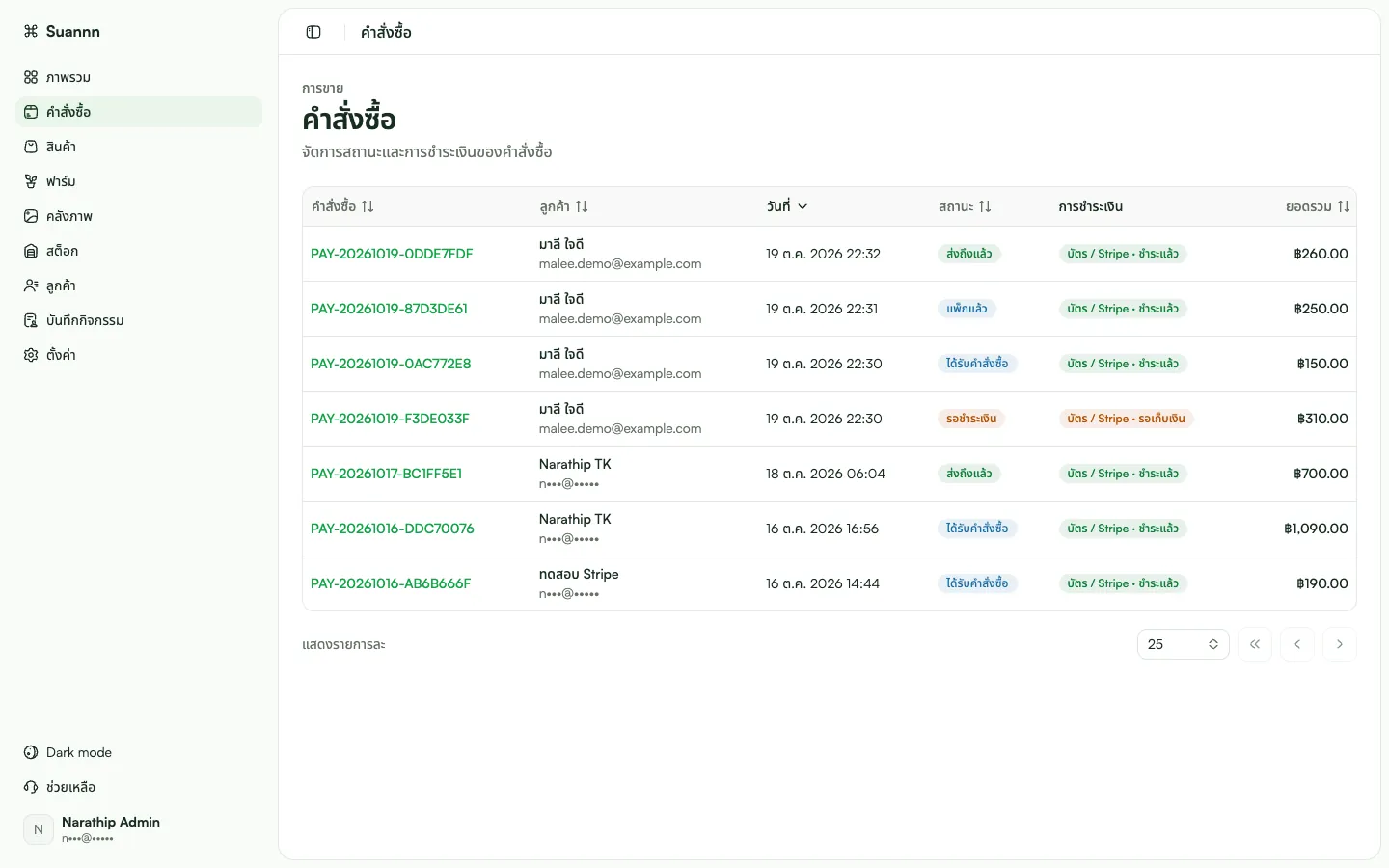The width and height of the screenshot is (1389, 868).
Task: Open the คลังภาพ gallery icon
Action: (x=31, y=216)
